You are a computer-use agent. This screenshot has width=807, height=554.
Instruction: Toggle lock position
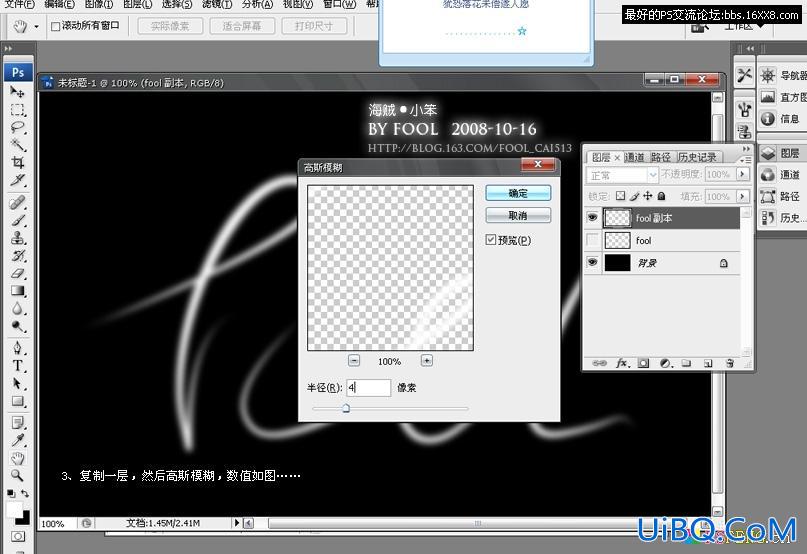tap(647, 196)
